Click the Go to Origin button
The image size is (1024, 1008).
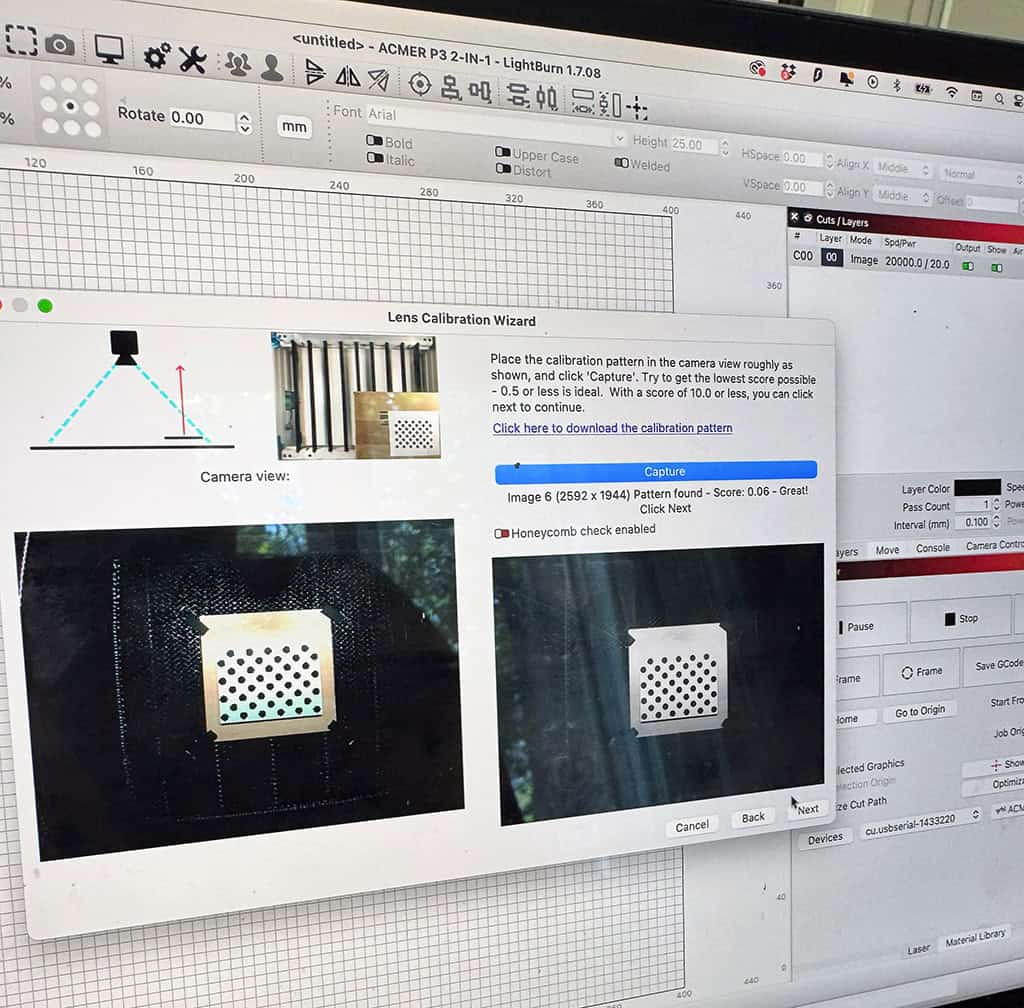[x=920, y=712]
